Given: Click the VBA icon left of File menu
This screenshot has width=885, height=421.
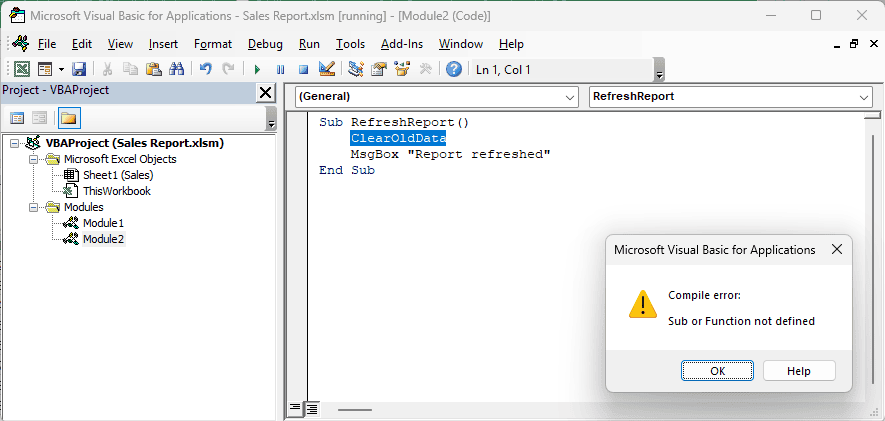Looking at the screenshot, I should pyautogui.click(x=21, y=43).
